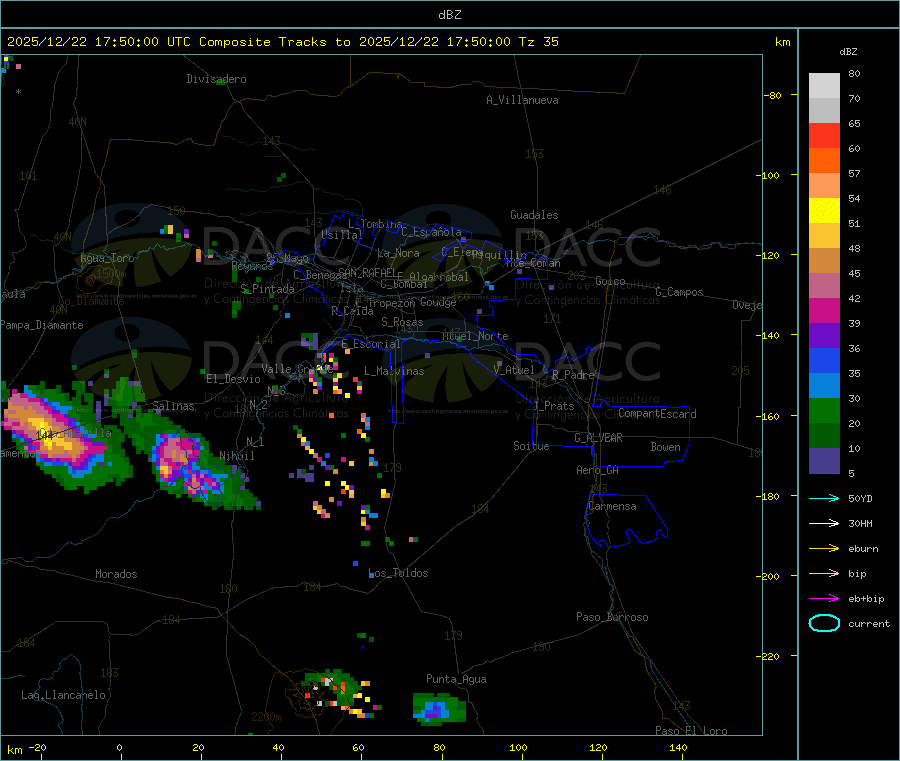Click the dBZ title at top

click(x=449, y=15)
